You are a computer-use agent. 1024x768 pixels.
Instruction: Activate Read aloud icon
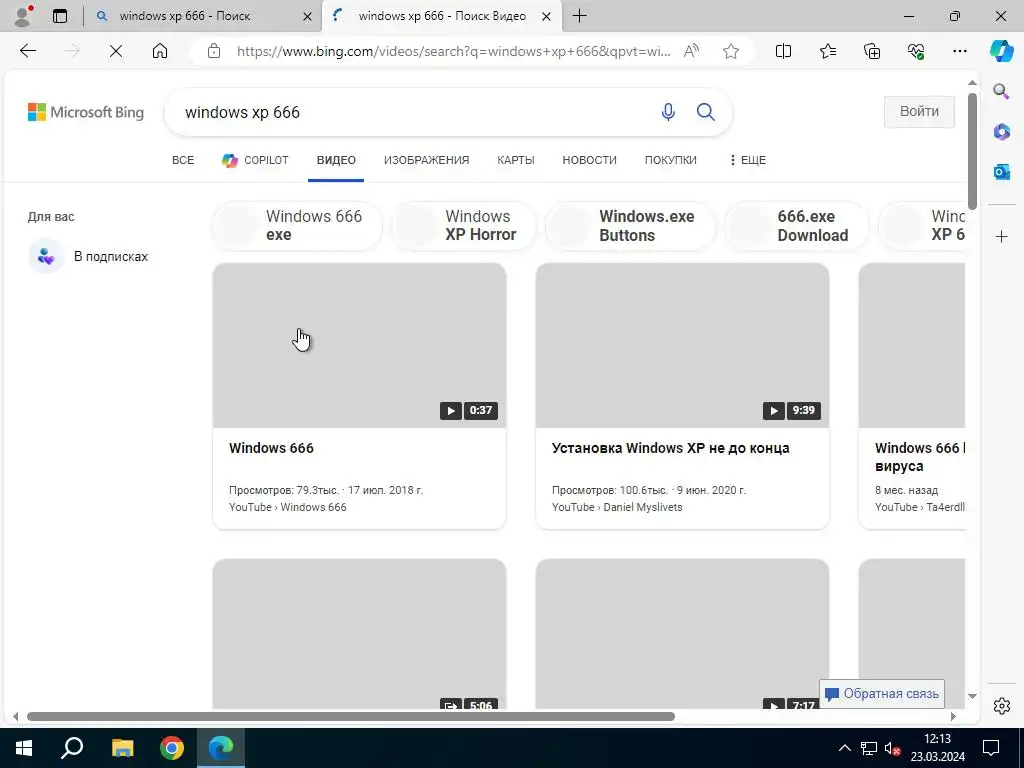click(691, 51)
